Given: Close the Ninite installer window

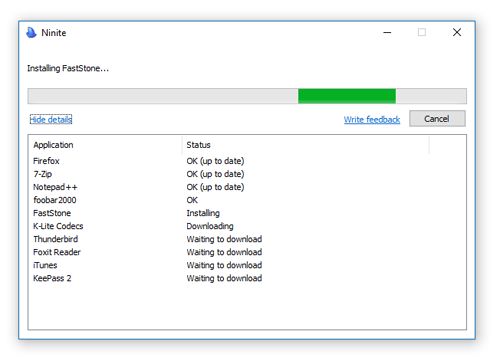Looking at the screenshot, I should [x=457, y=32].
